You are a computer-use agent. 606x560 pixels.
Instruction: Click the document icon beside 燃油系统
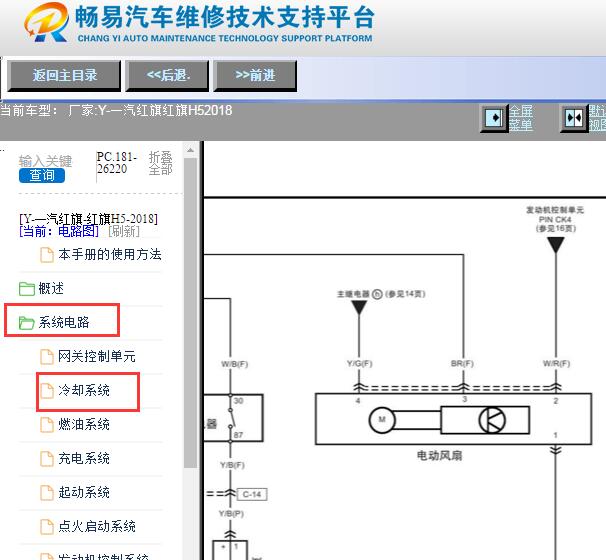(x=47, y=425)
